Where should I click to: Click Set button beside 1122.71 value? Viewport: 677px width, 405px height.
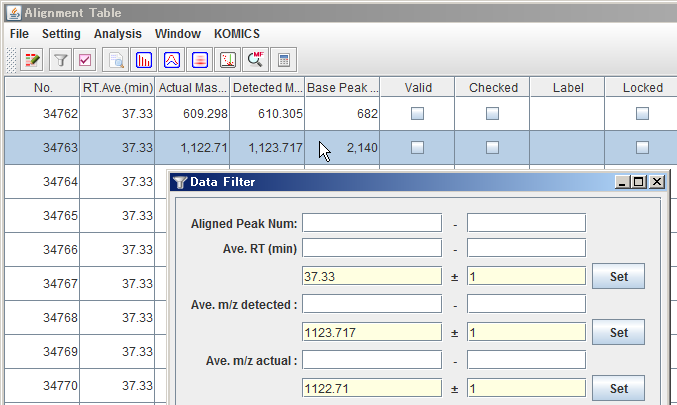tap(618, 389)
